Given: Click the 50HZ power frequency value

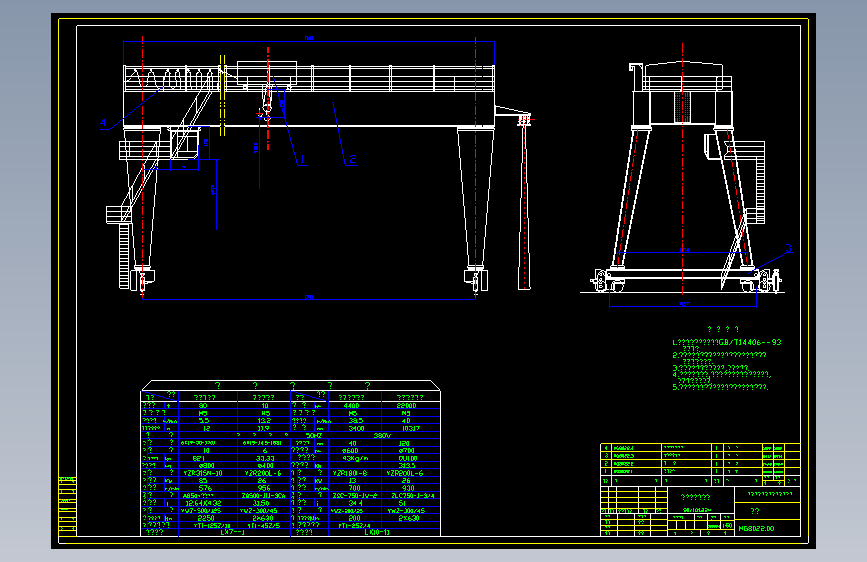Looking at the screenshot, I should tap(314, 435).
